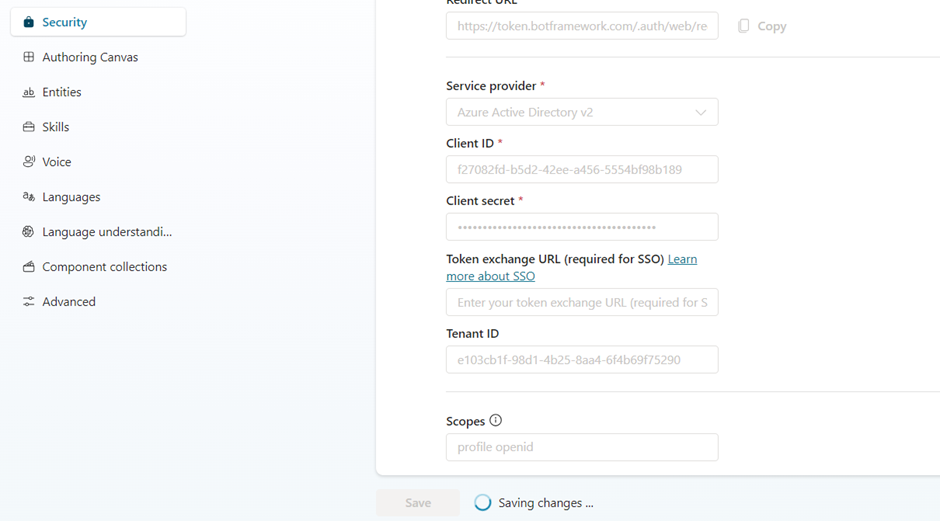Select the Scopes text field
The image size is (940, 521).
[x=581, y=447]
